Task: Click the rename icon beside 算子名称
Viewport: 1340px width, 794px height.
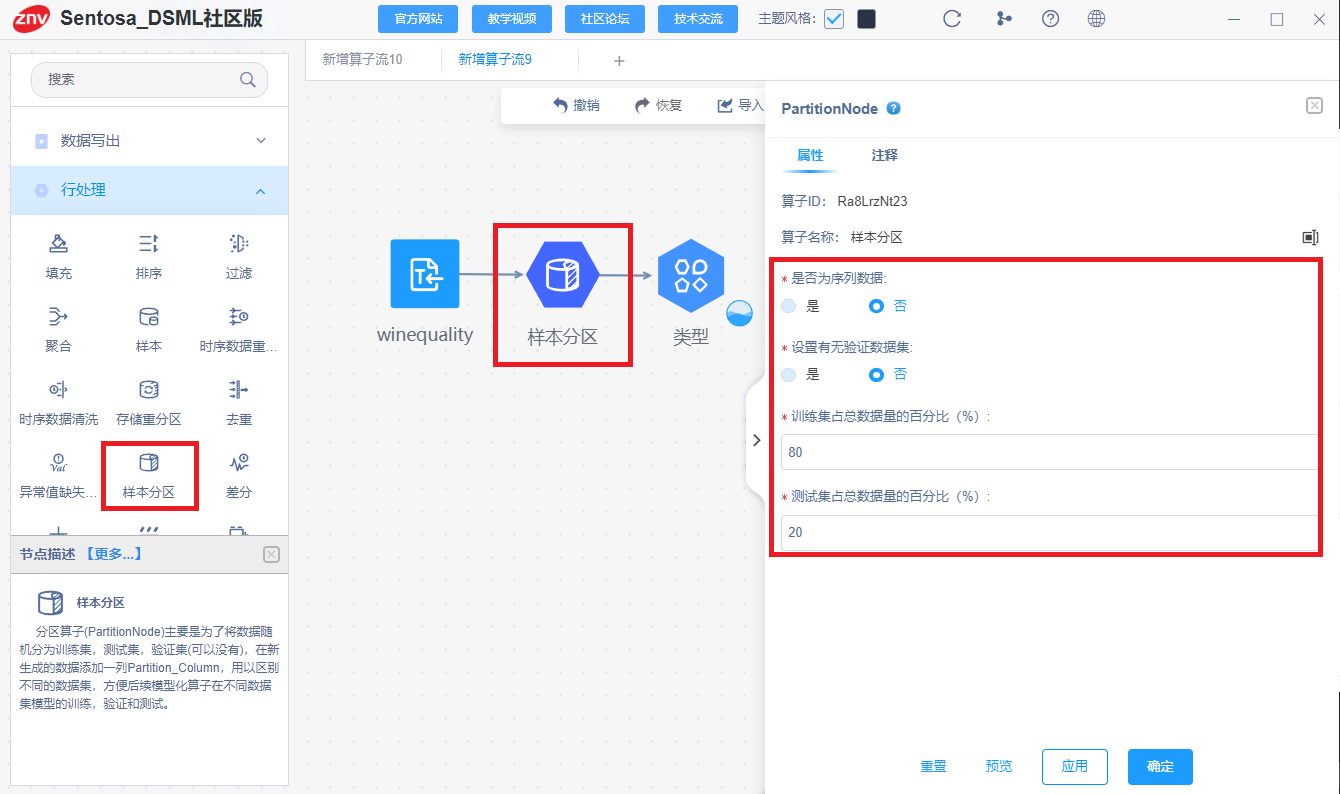Action: click(1310, 237)
